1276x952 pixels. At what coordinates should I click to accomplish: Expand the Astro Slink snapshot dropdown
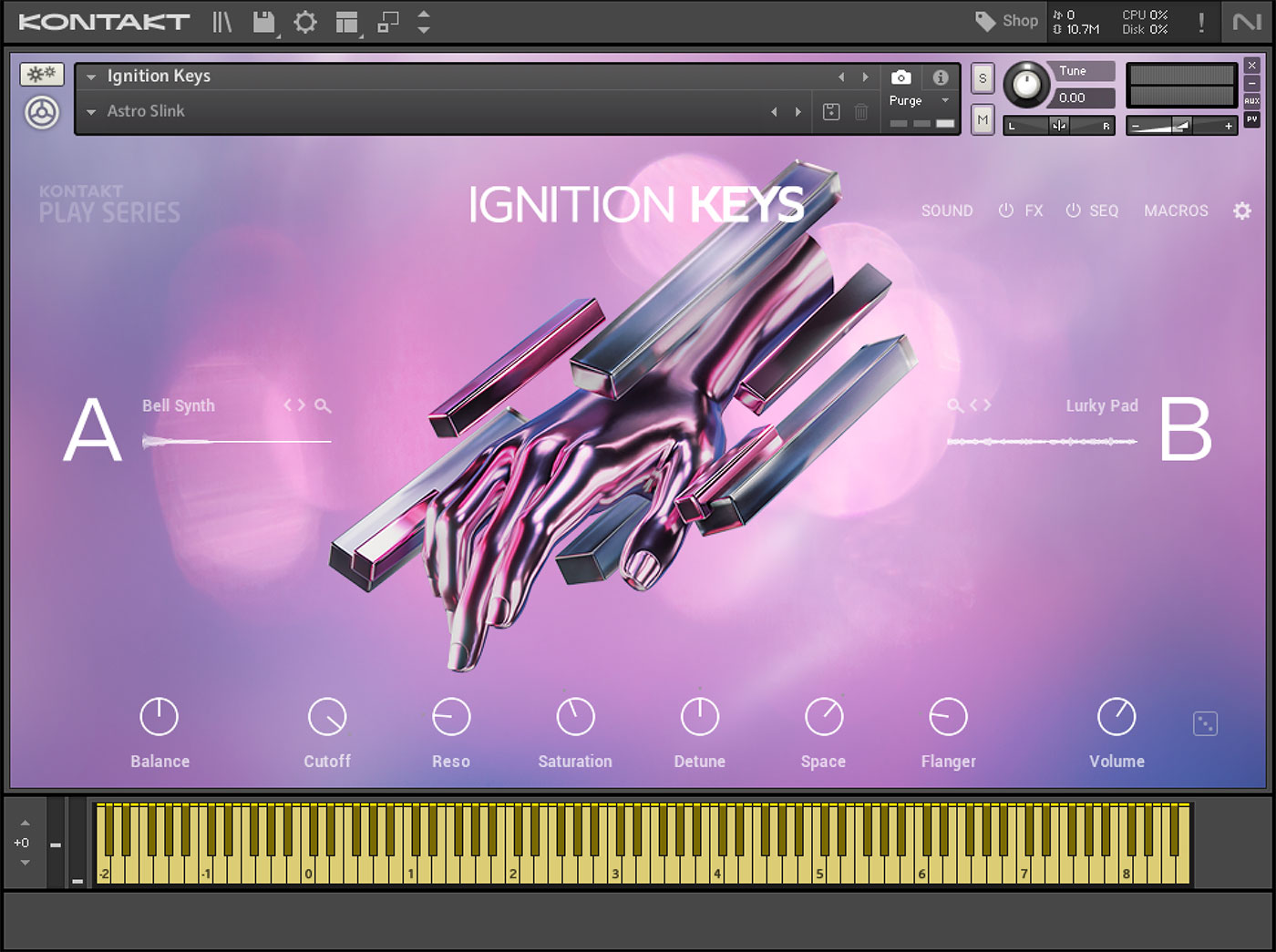coord(91,112)
